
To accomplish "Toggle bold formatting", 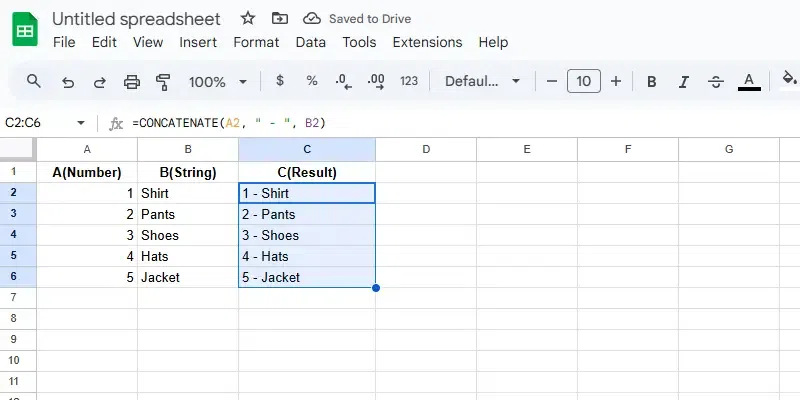I will click(x=651, y=82).
